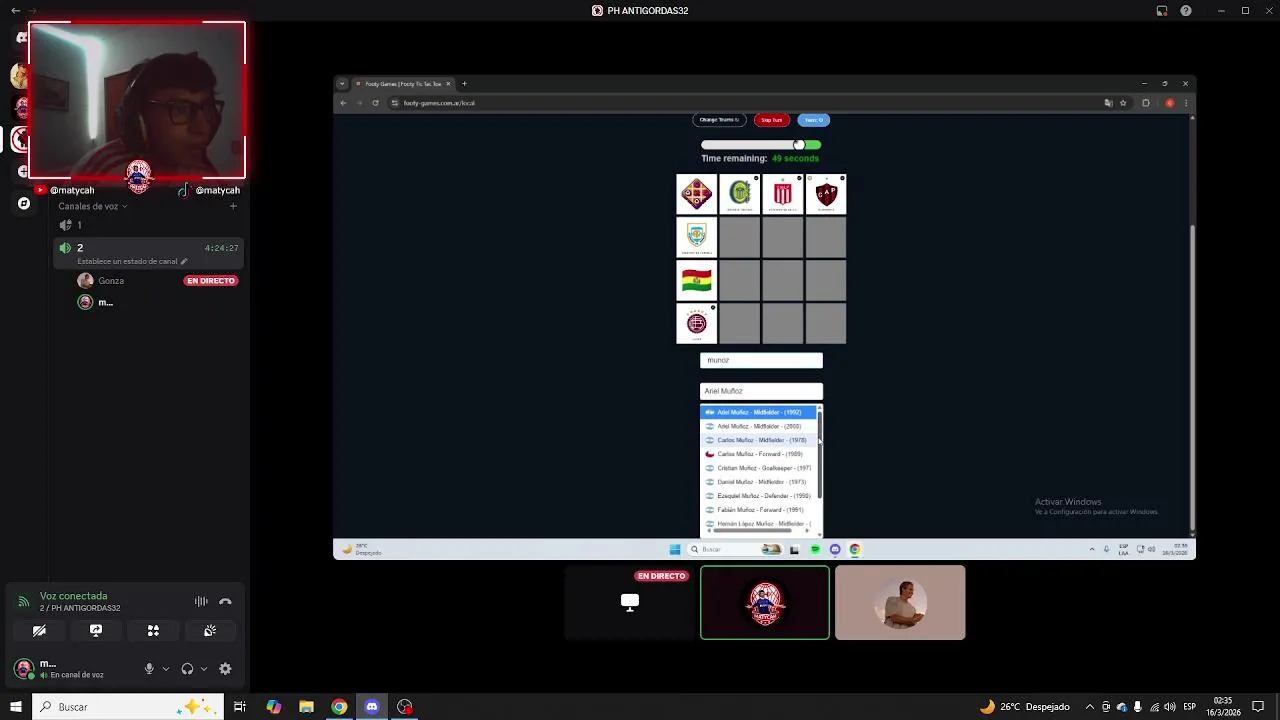1280x720 pixels.
Task: Select Cristian Muñoz Goalkeeper option
Action: [x=758, y=468]
